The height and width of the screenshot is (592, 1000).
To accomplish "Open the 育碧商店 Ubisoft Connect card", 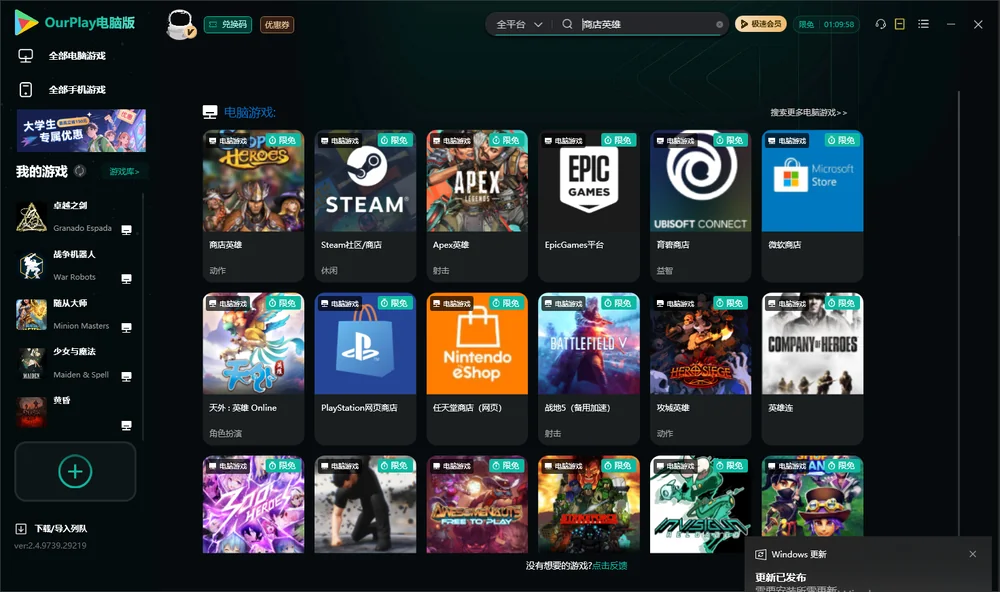I will tap(700, 205).
